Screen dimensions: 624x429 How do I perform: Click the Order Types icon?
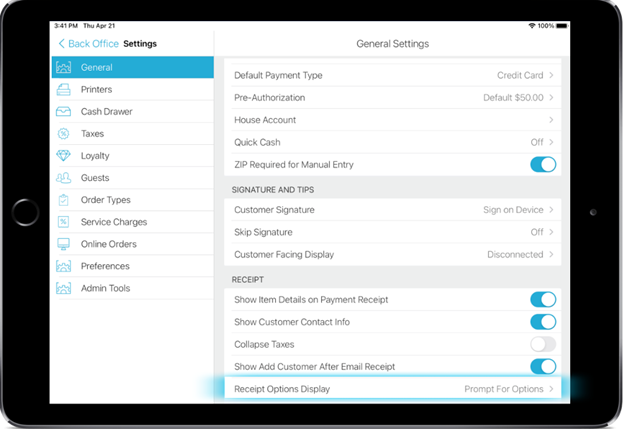(64, 200)
